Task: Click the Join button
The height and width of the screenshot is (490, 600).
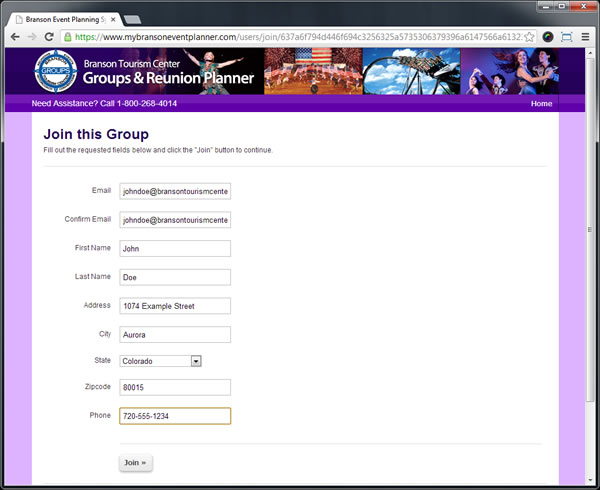Action: 135,463
